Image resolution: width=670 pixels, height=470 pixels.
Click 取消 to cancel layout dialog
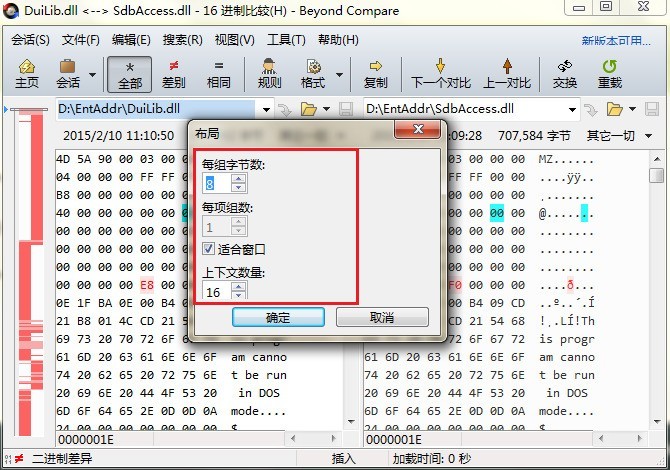coord(382,317)
